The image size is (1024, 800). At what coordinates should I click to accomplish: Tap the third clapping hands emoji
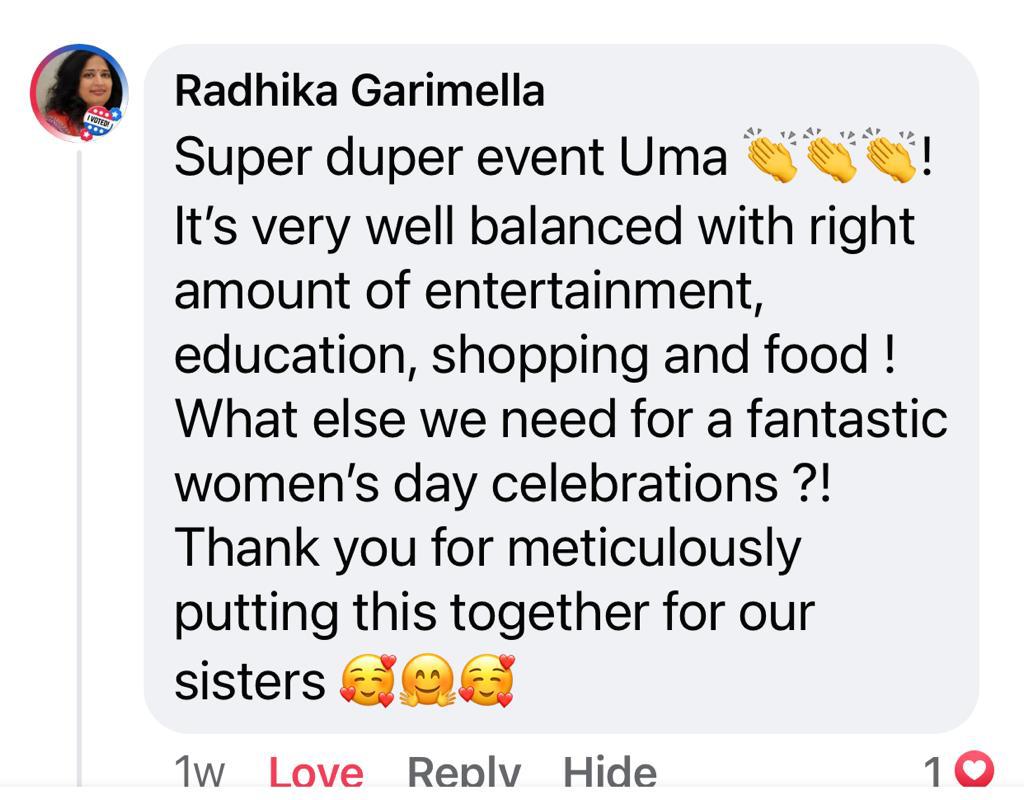(890, 157)
